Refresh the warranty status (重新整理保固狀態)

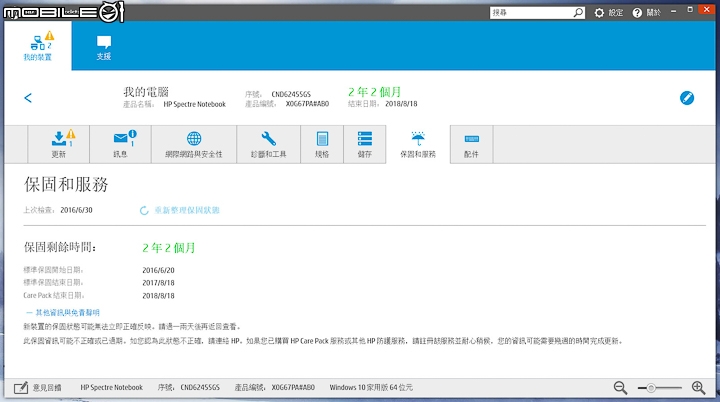[180, 210]
